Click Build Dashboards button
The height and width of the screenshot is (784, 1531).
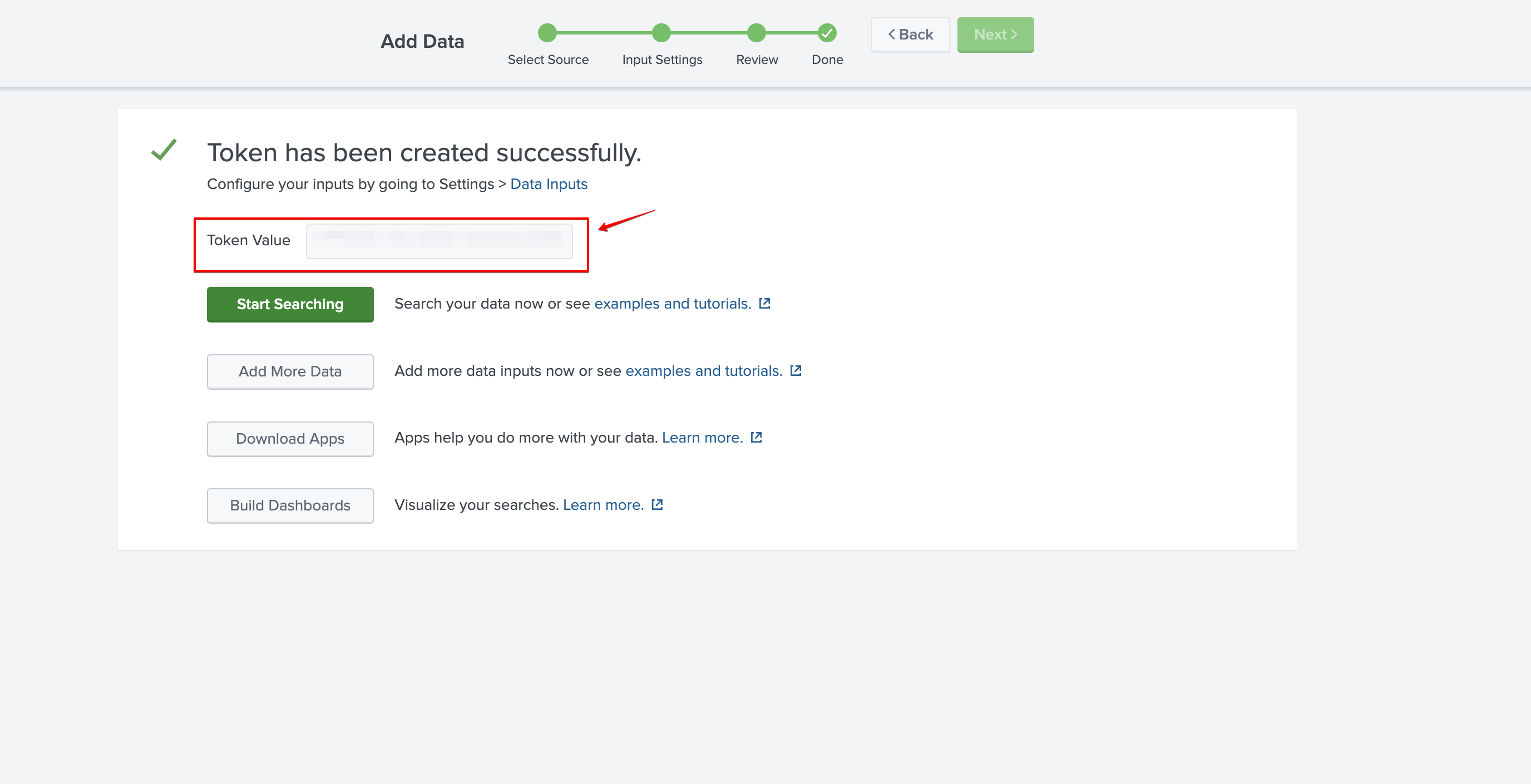point(290,506)
